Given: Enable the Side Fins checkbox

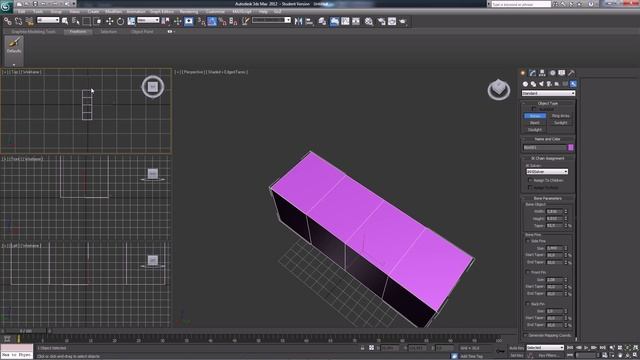Looking at the screenshot, I should [x=528, y=241].
